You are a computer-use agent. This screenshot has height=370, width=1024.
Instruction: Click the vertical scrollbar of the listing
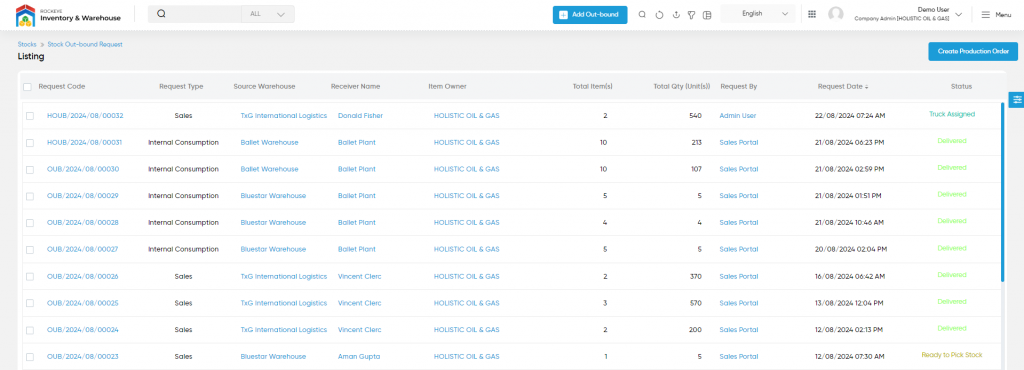tap(1002, 191)
